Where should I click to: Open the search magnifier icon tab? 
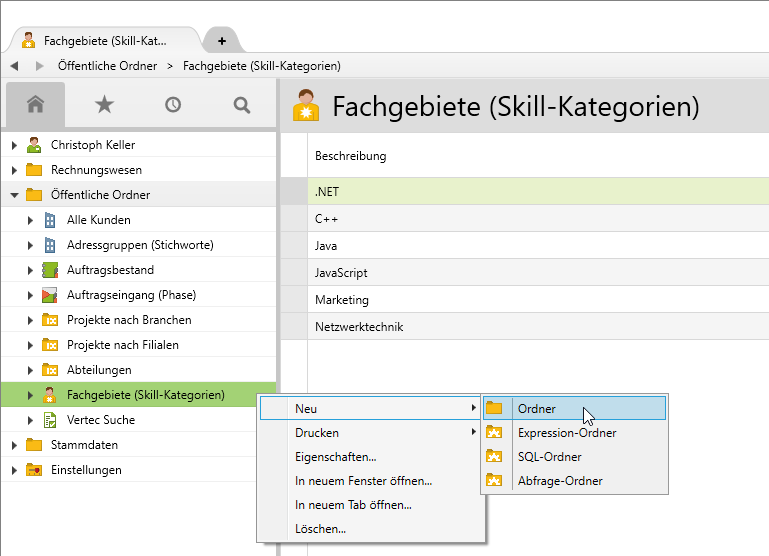tap(241, 104)
